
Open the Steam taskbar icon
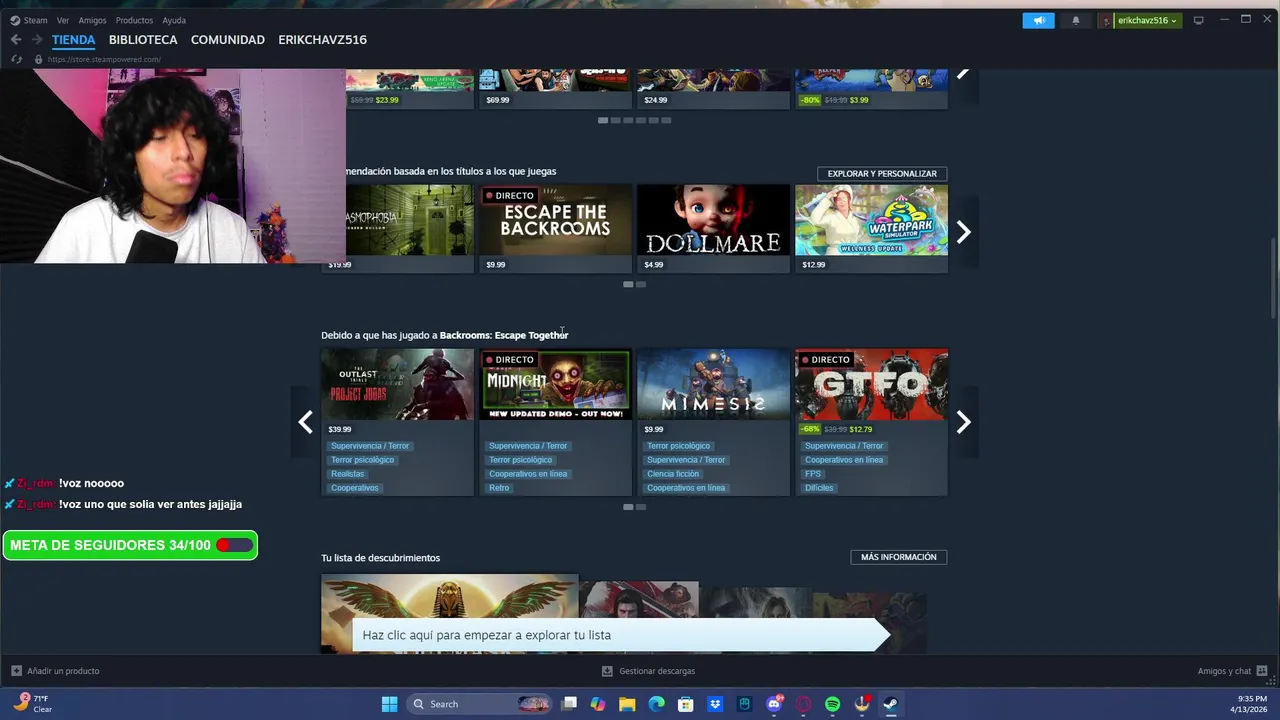coord(890,704)
